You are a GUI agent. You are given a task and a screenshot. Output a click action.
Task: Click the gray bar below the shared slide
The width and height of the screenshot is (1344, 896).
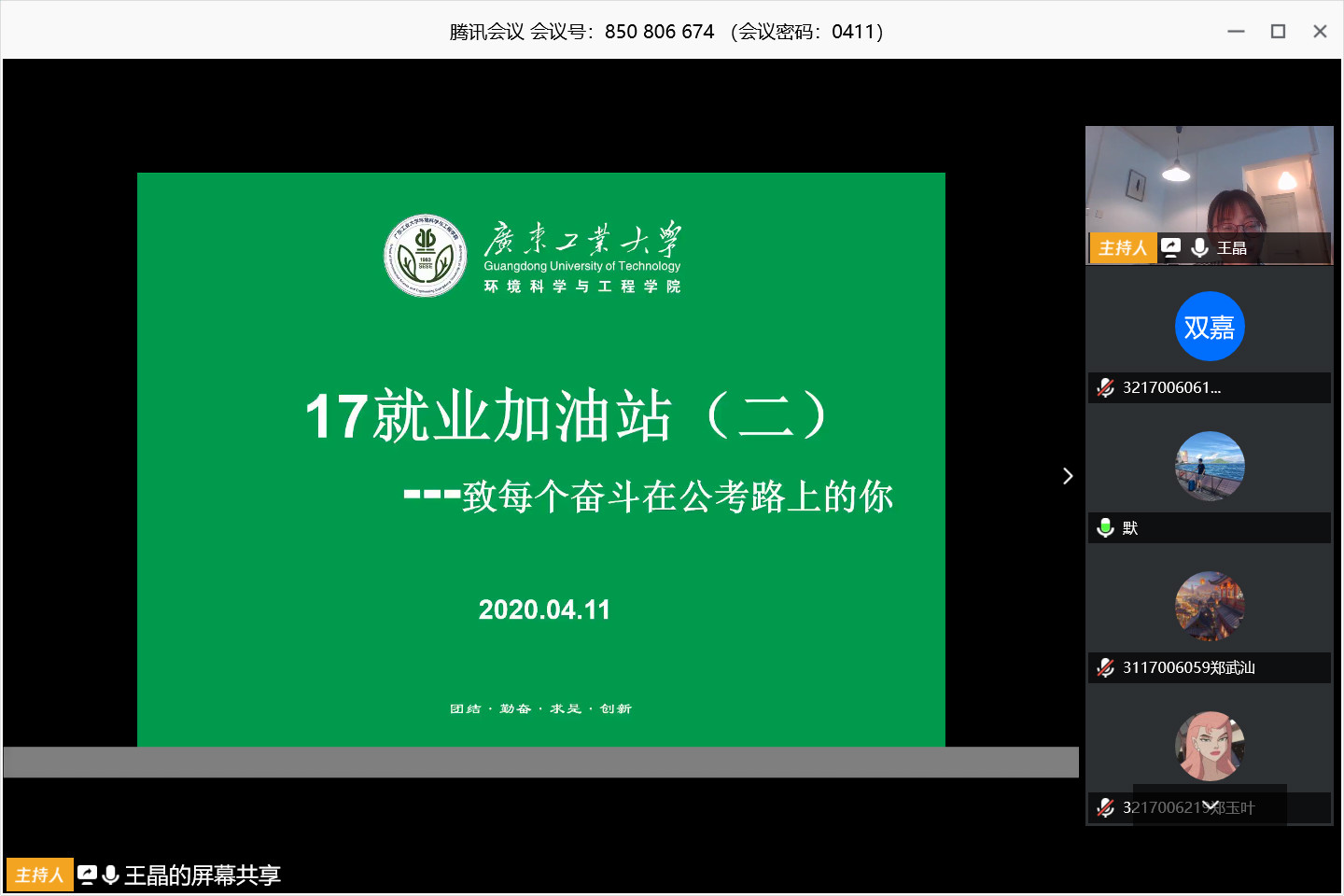pos(541,762)
